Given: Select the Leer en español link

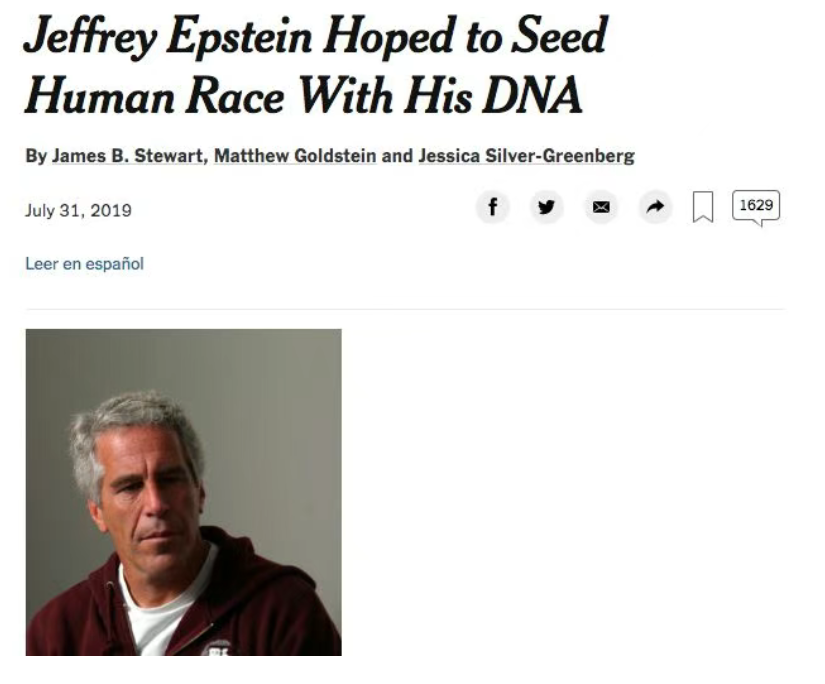Looking at the screenshot, I should point(85,264).
